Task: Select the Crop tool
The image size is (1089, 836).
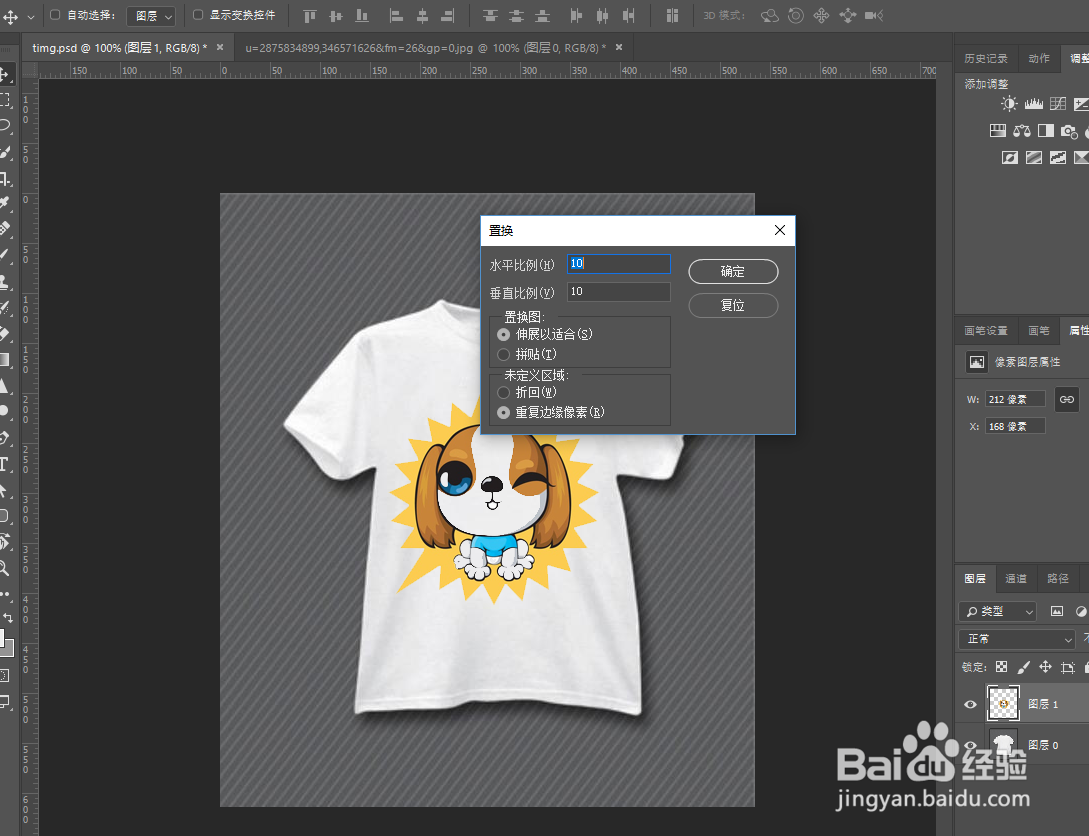Action: [x=5, y=178]
